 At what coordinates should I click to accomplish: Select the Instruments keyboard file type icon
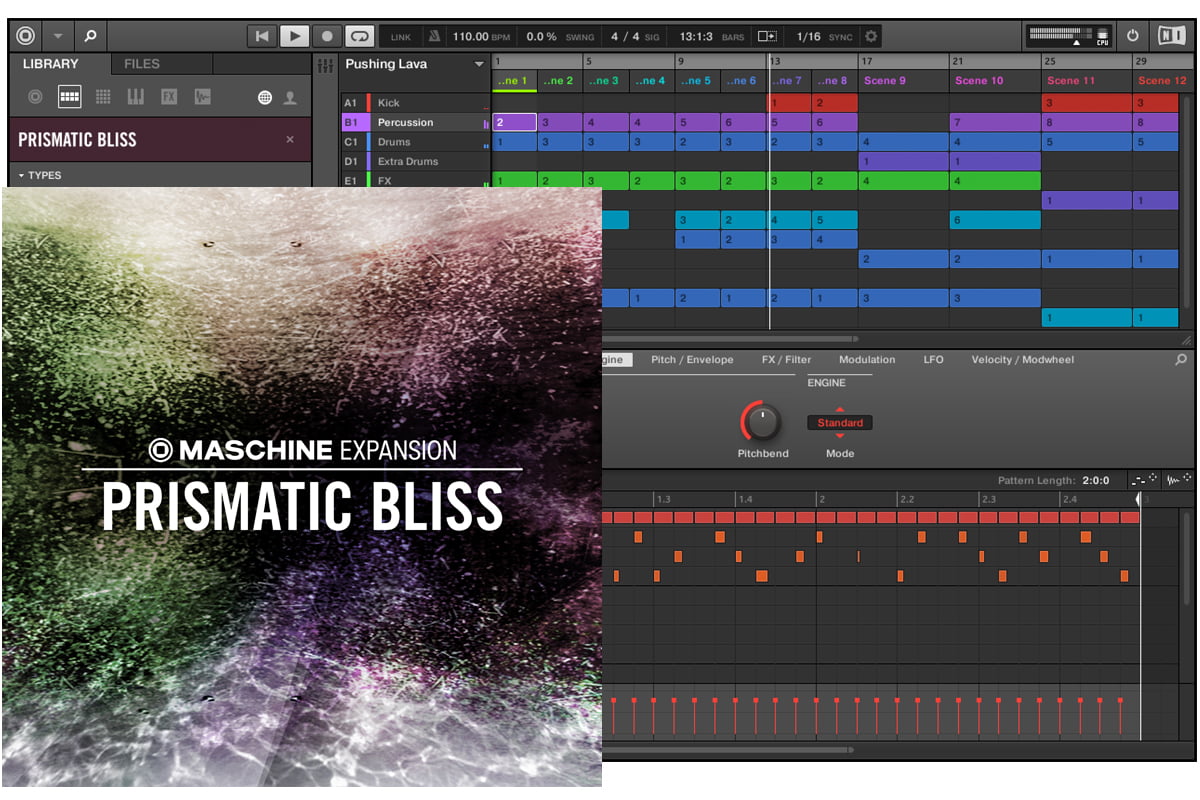click(x=136, y=97)
